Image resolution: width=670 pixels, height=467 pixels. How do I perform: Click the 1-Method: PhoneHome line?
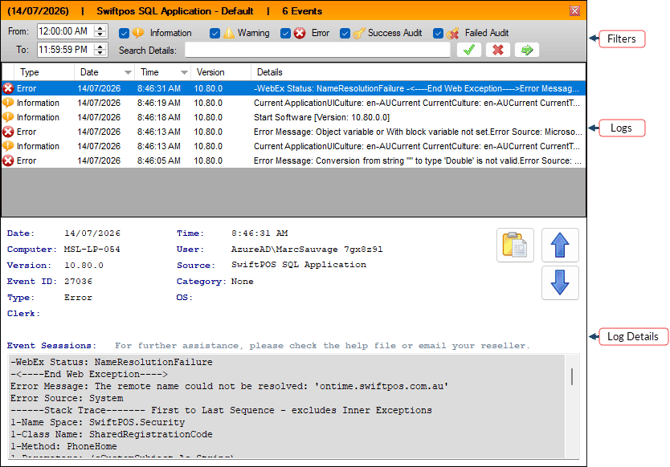point(64,446)
